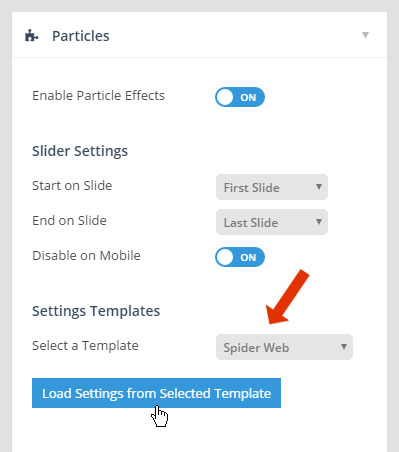Click the white knob of Particle Effects toggle

coord(225,97)
